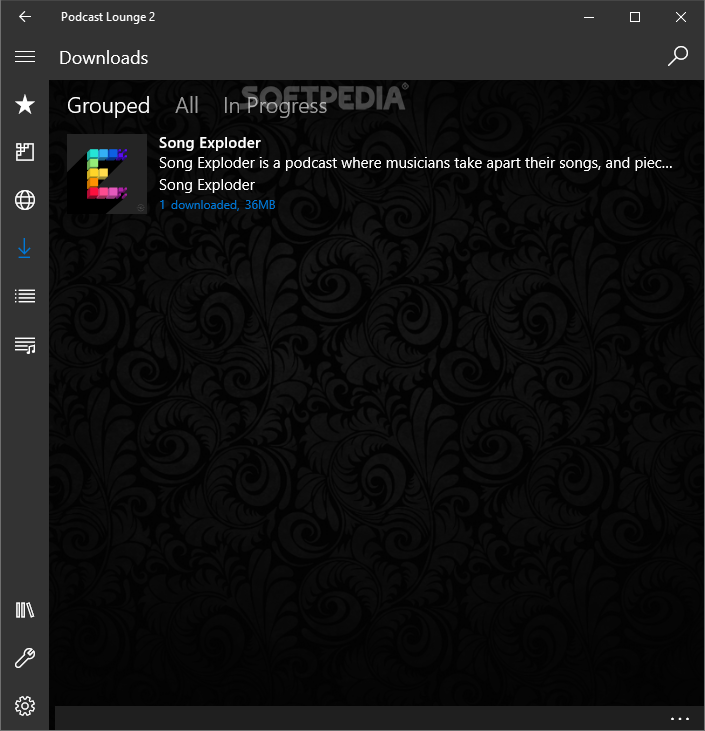
Task: Open the library books icon in sidebar
Action: coord(25,610)
